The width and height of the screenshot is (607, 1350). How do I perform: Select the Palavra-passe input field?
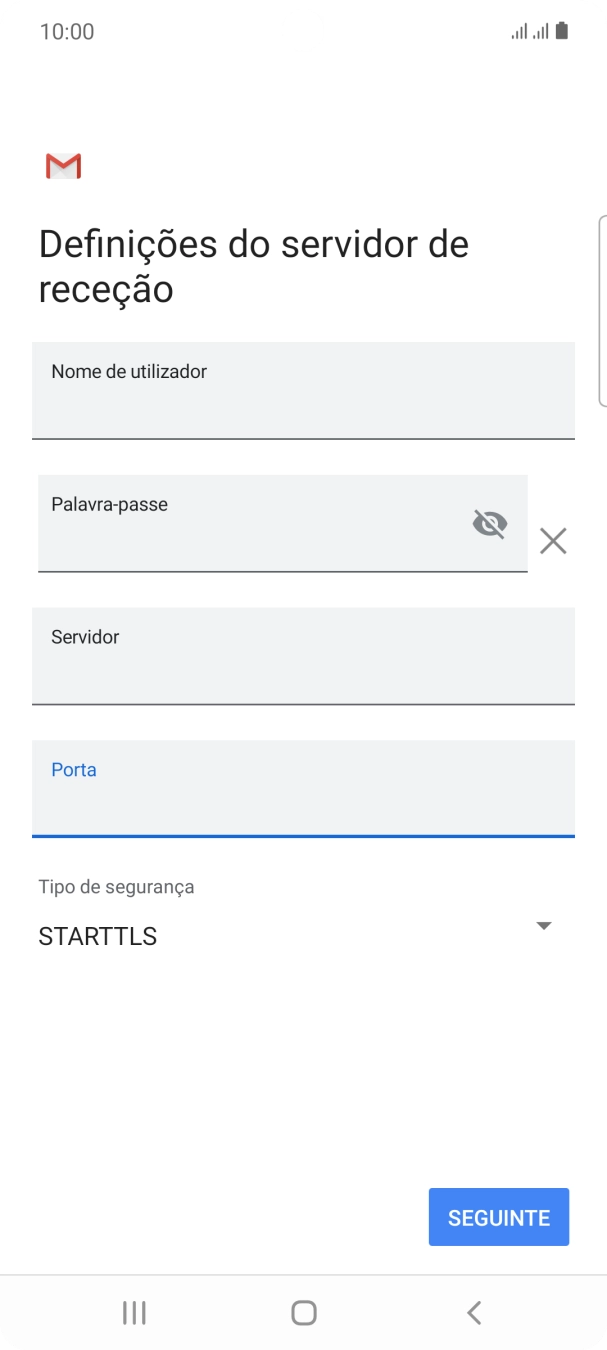click(x=283, y=523)
